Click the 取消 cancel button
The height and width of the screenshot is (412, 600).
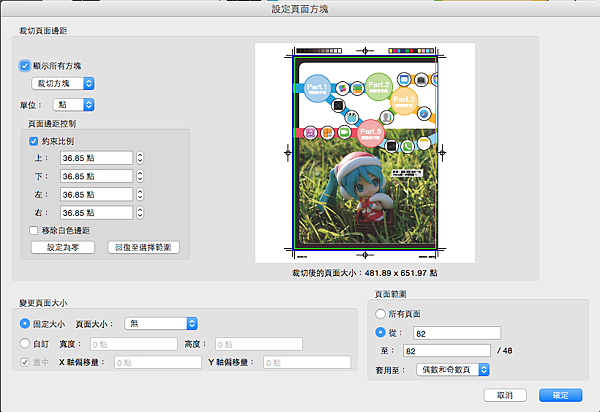click(x=505, y=395)
